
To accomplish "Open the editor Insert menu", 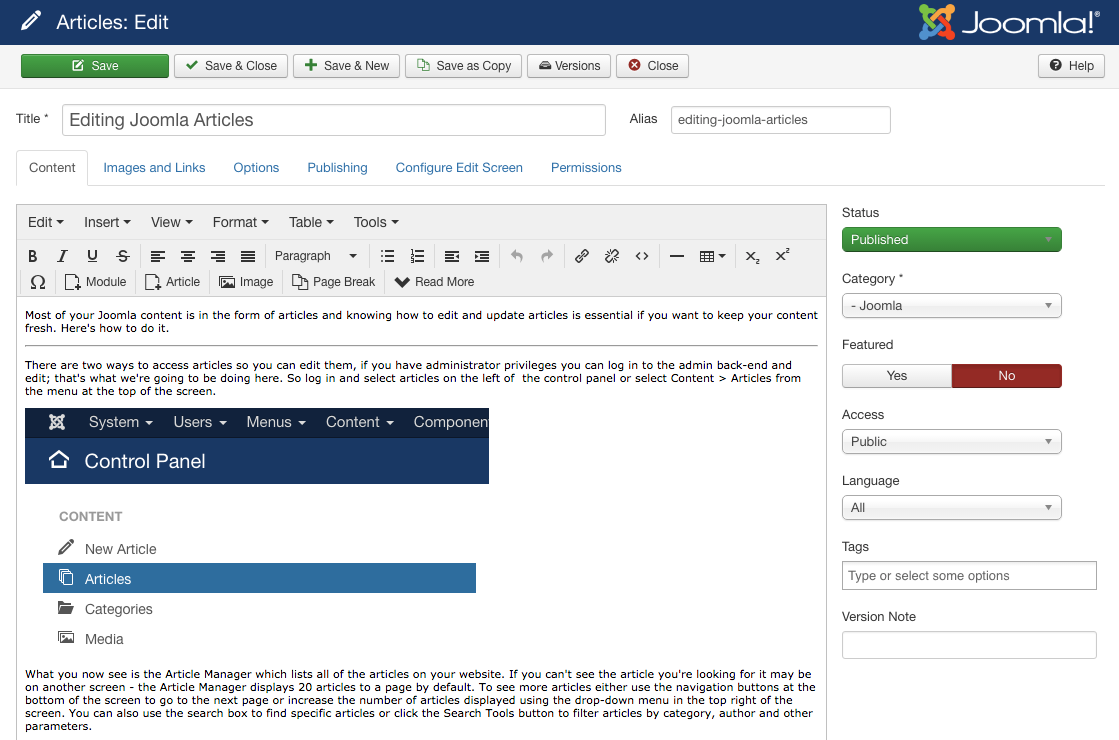I will coord(107,222).
